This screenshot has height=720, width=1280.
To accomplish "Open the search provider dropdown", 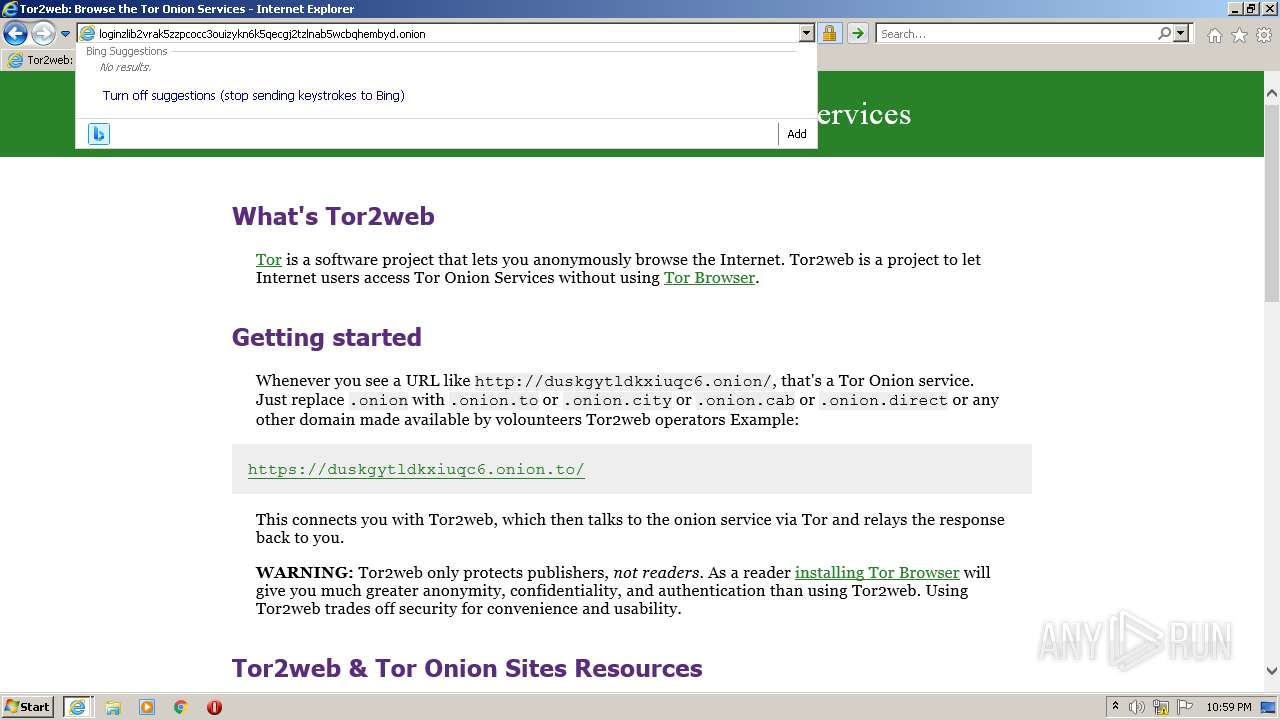I will pyautogui.click(x=1181, y=34).
